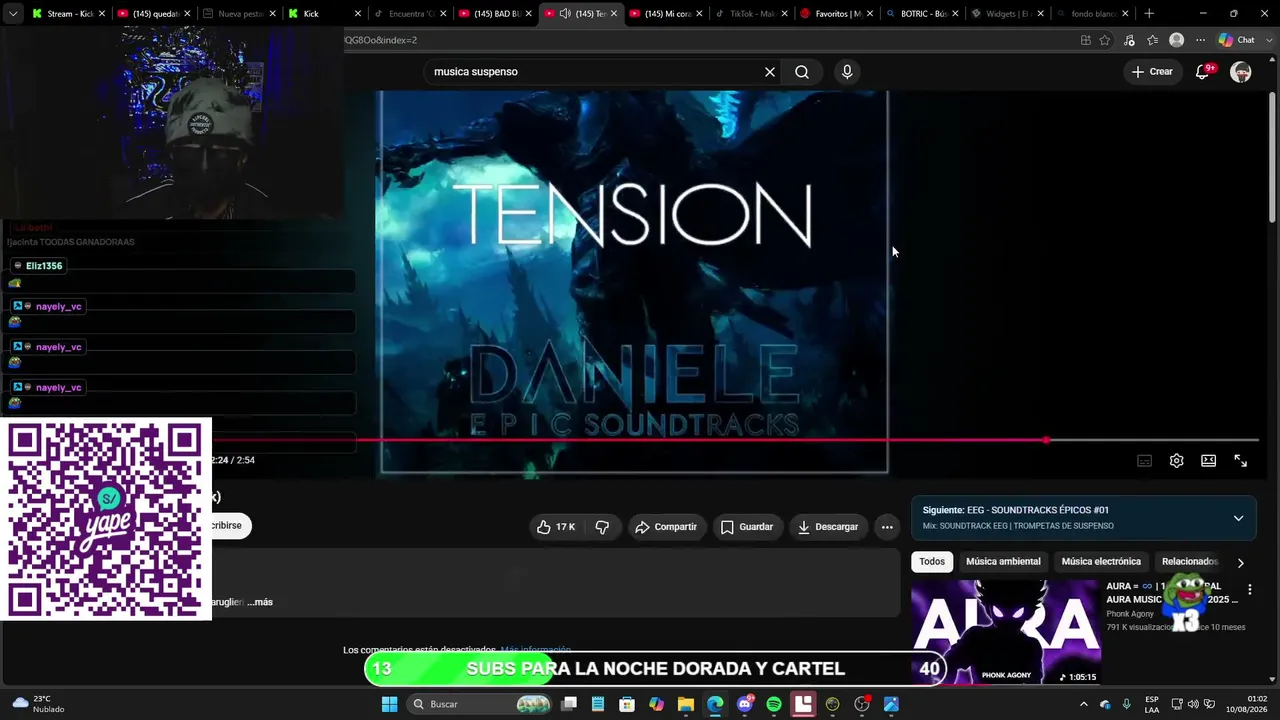Show more filter chips with right arrow
Viewport: 1280px width, 720px height.
tap(1240, 562)
